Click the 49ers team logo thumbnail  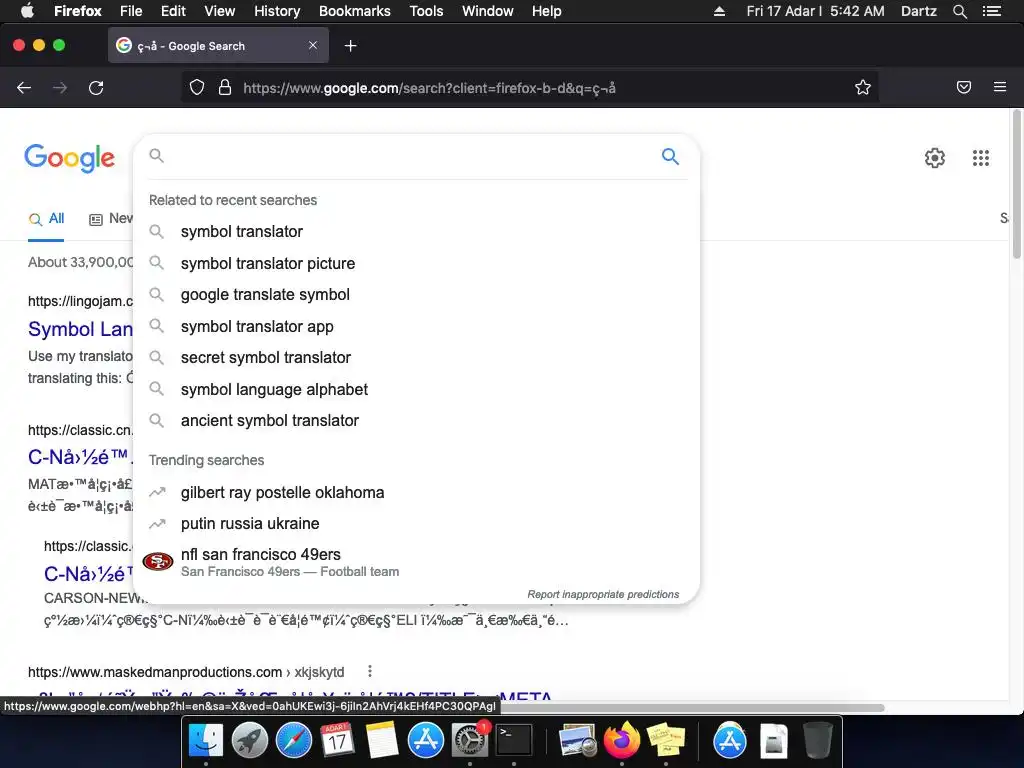click(x=158, y=561)
